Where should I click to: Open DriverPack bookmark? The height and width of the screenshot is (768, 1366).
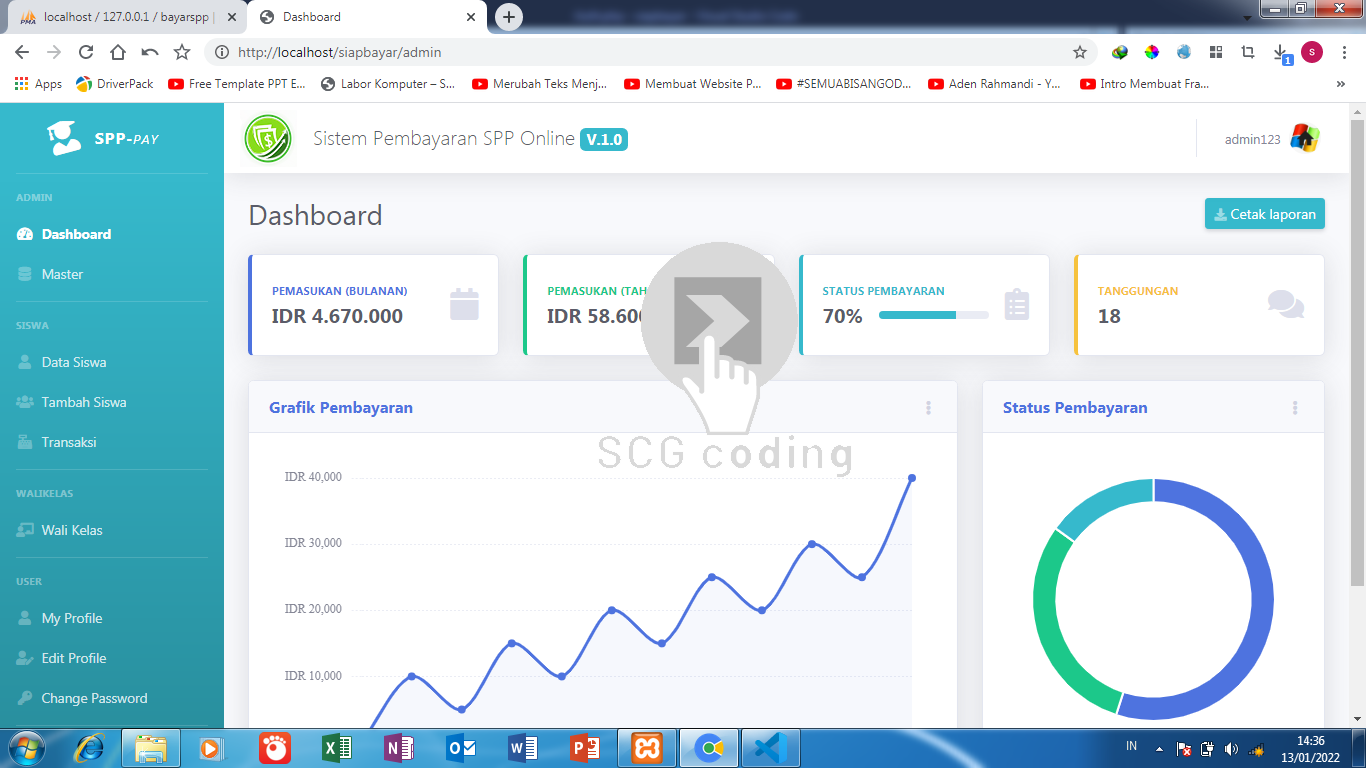coord(115,84)
